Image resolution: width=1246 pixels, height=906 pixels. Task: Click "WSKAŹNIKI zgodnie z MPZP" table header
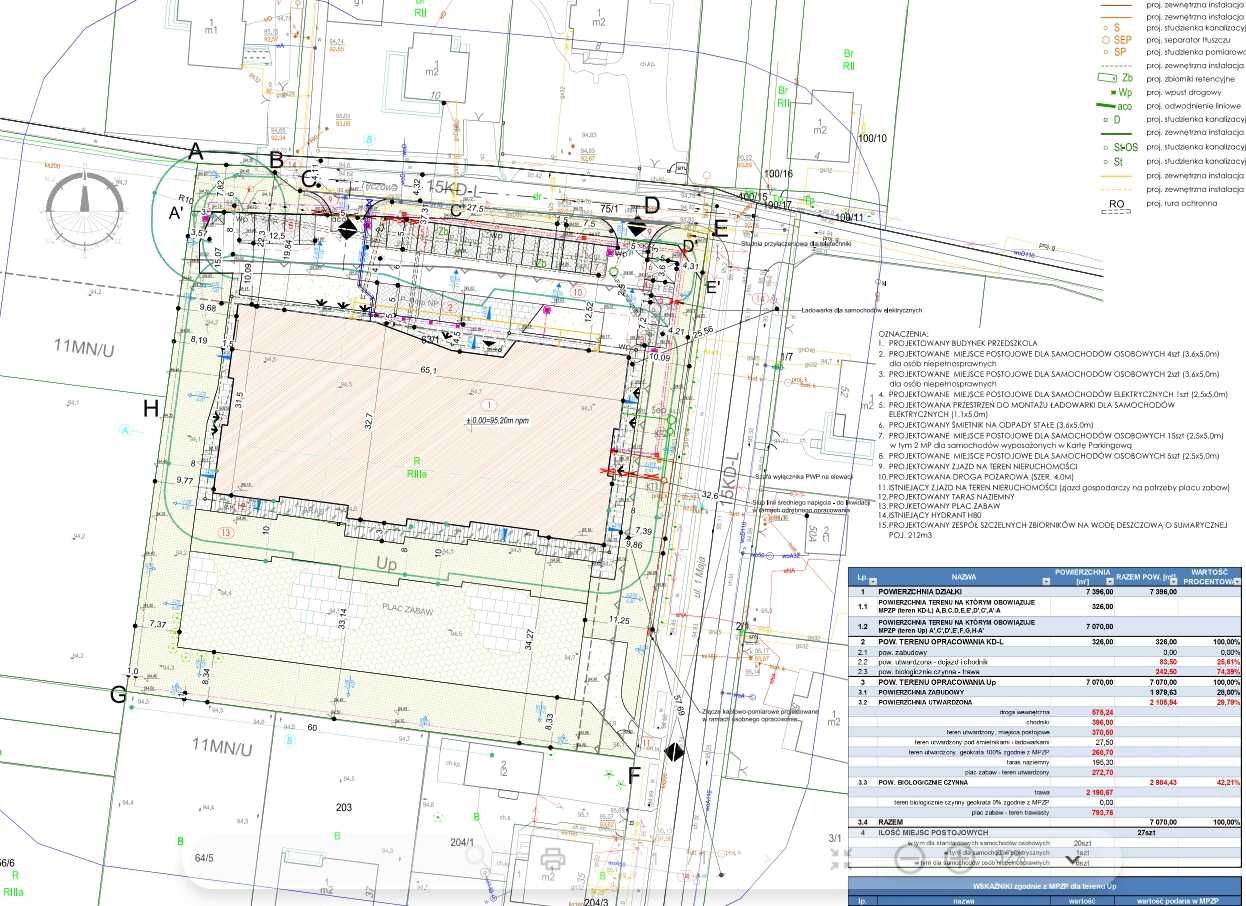coord(1046,885)
